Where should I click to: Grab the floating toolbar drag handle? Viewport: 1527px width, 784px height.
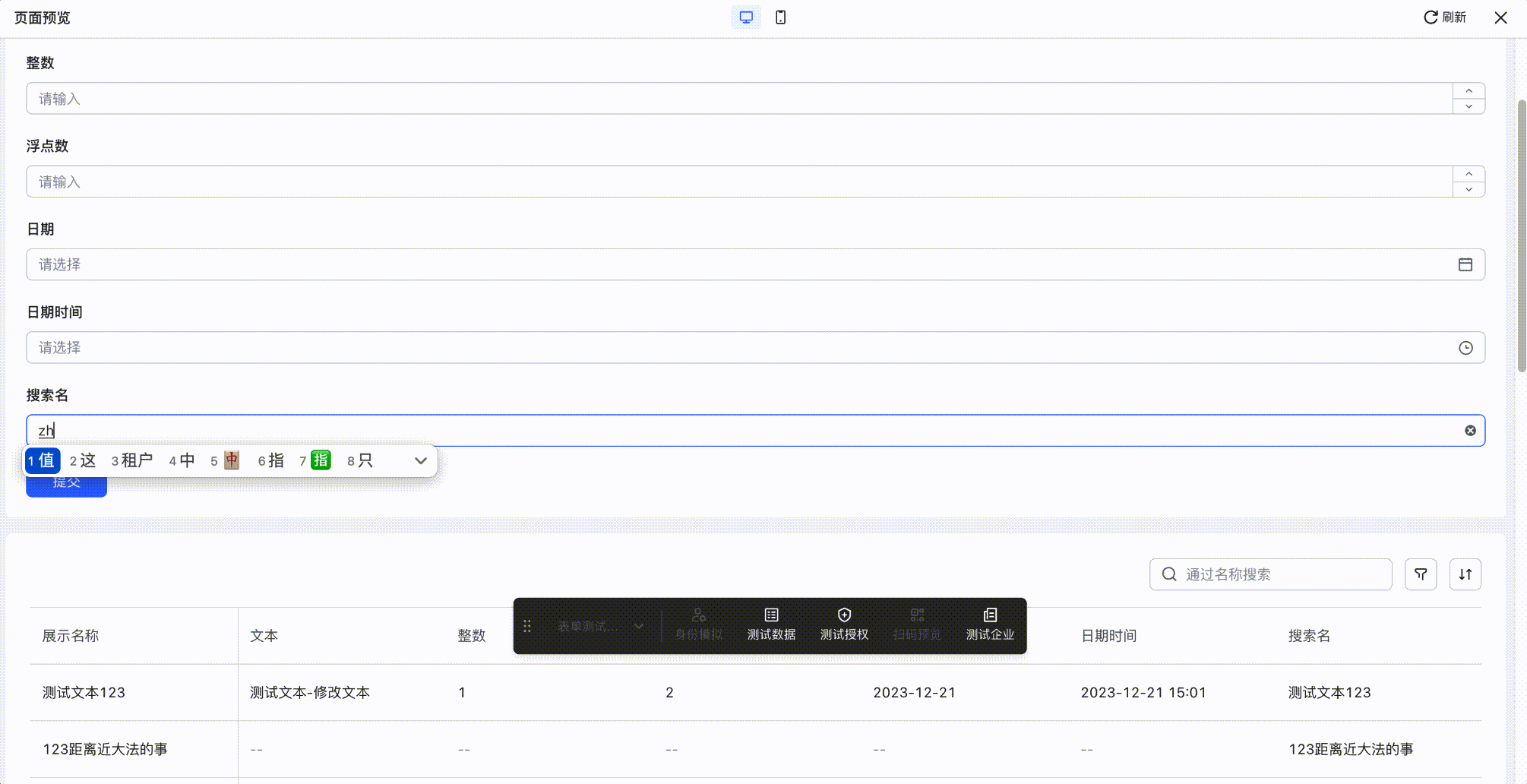point(527,626)
